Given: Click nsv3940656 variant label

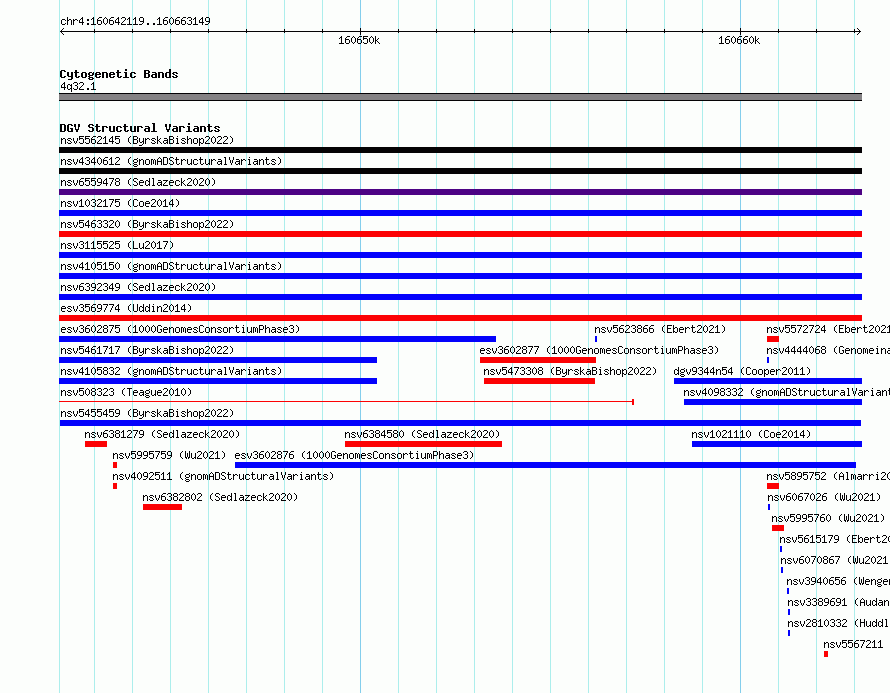Looking at the screenshot, I should 838,581.
